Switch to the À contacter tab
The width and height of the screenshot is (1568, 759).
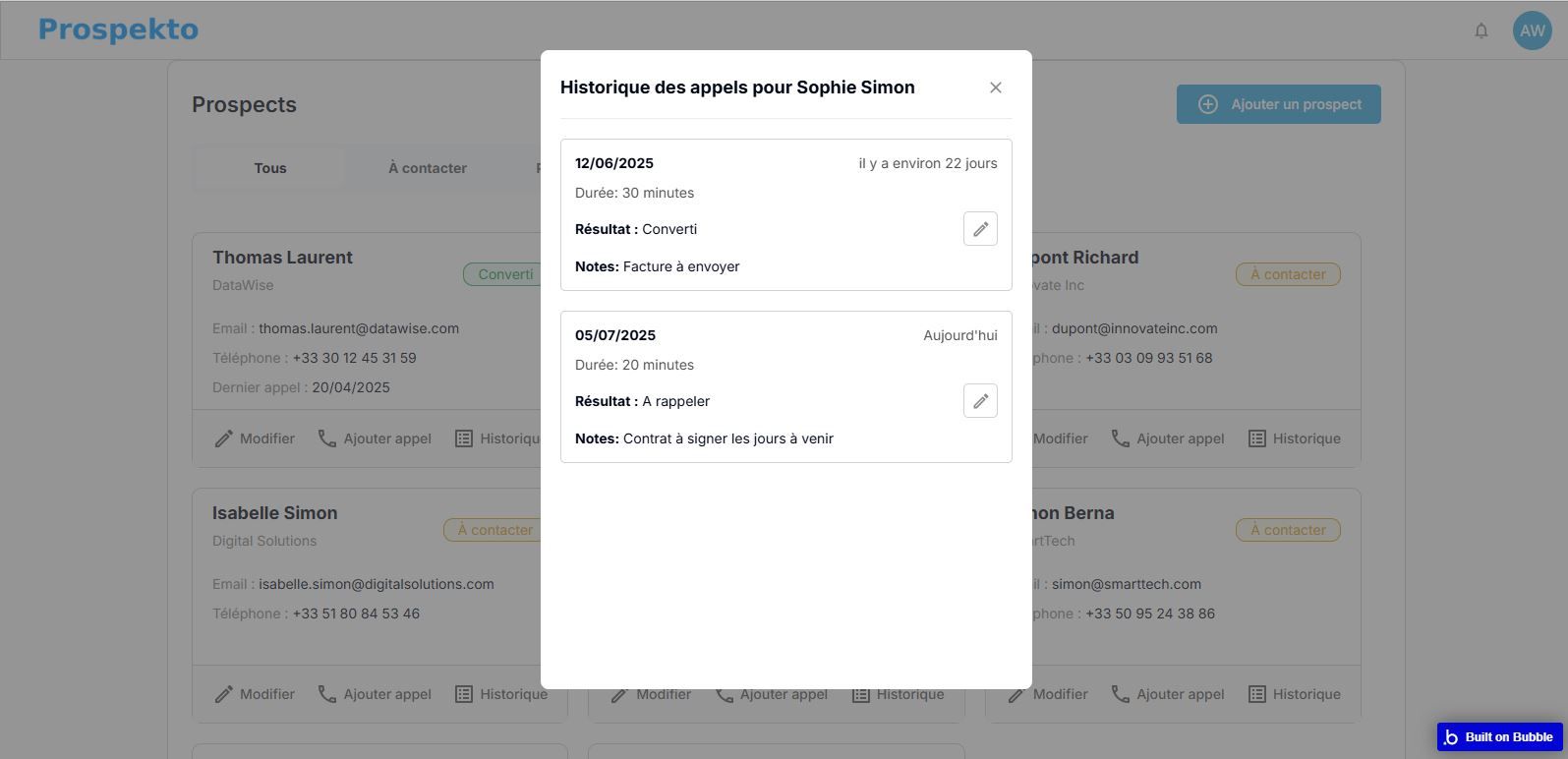point(427,168)
